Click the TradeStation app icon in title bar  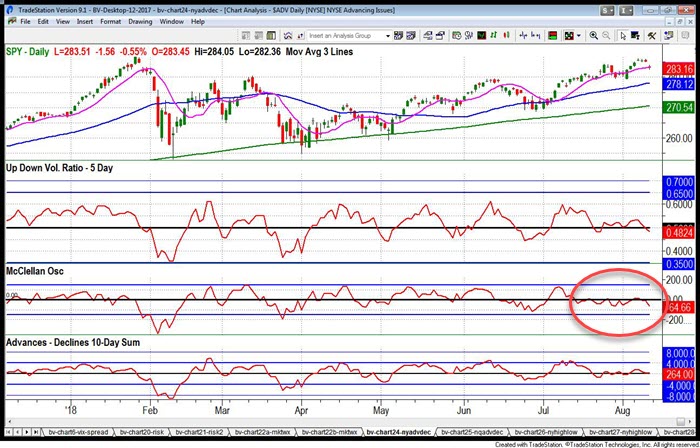coord(8,6)
